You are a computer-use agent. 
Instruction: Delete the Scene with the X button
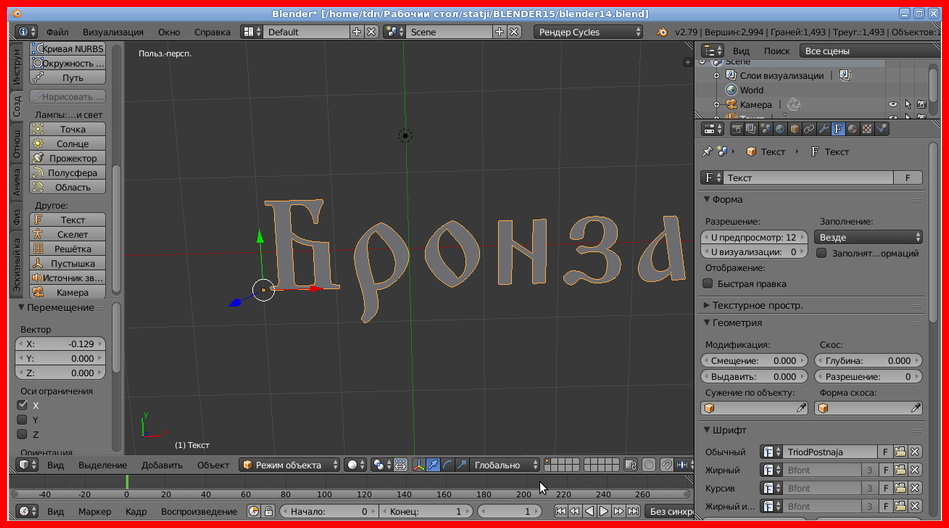[x=514, y=32]
